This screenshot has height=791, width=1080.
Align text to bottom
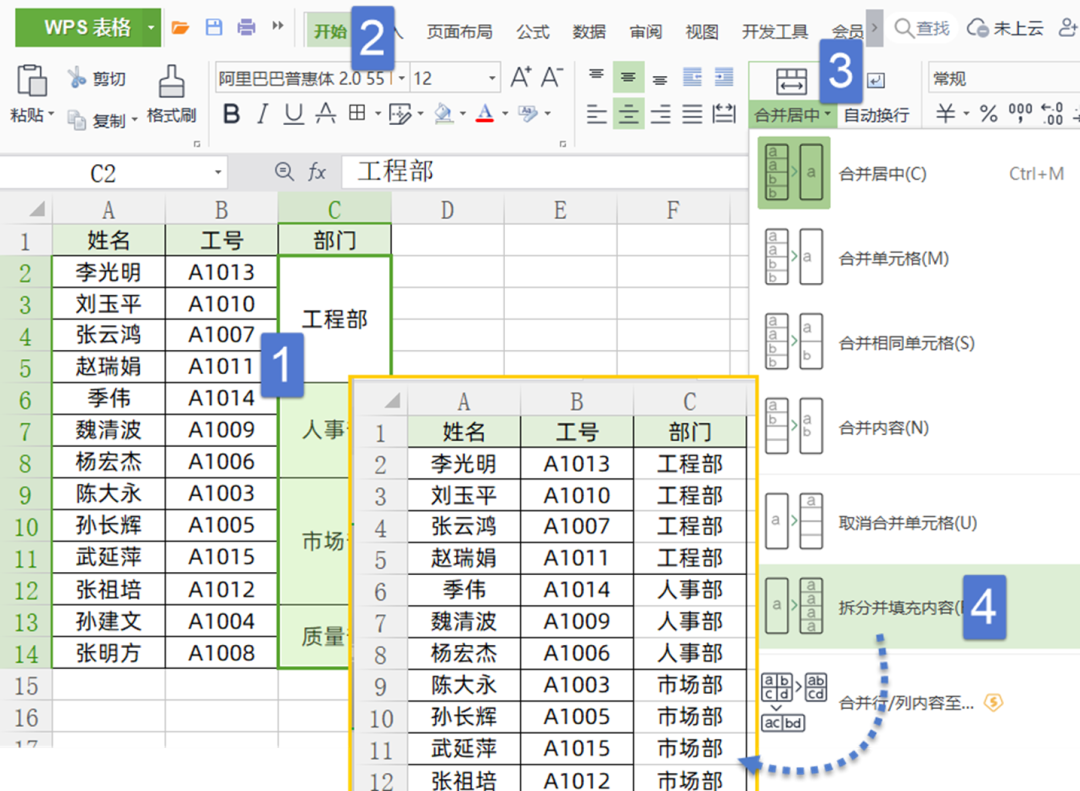[660, 79]
